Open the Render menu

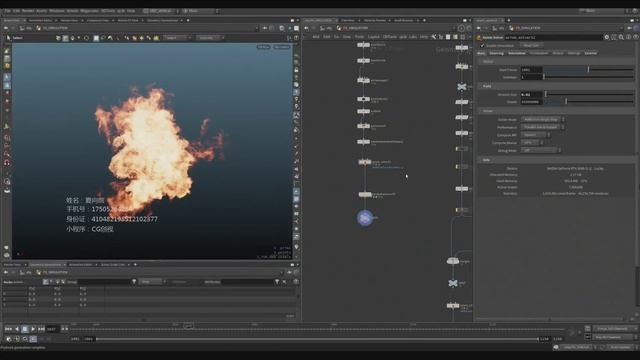pos(28,11)
